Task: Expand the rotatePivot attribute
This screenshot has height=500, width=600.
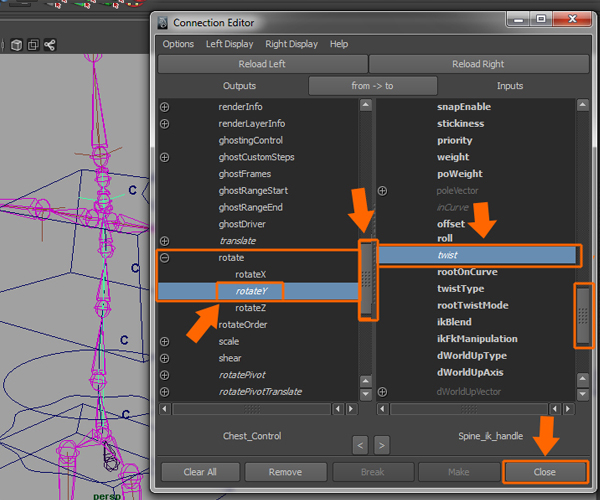Action: pos(165,375)
